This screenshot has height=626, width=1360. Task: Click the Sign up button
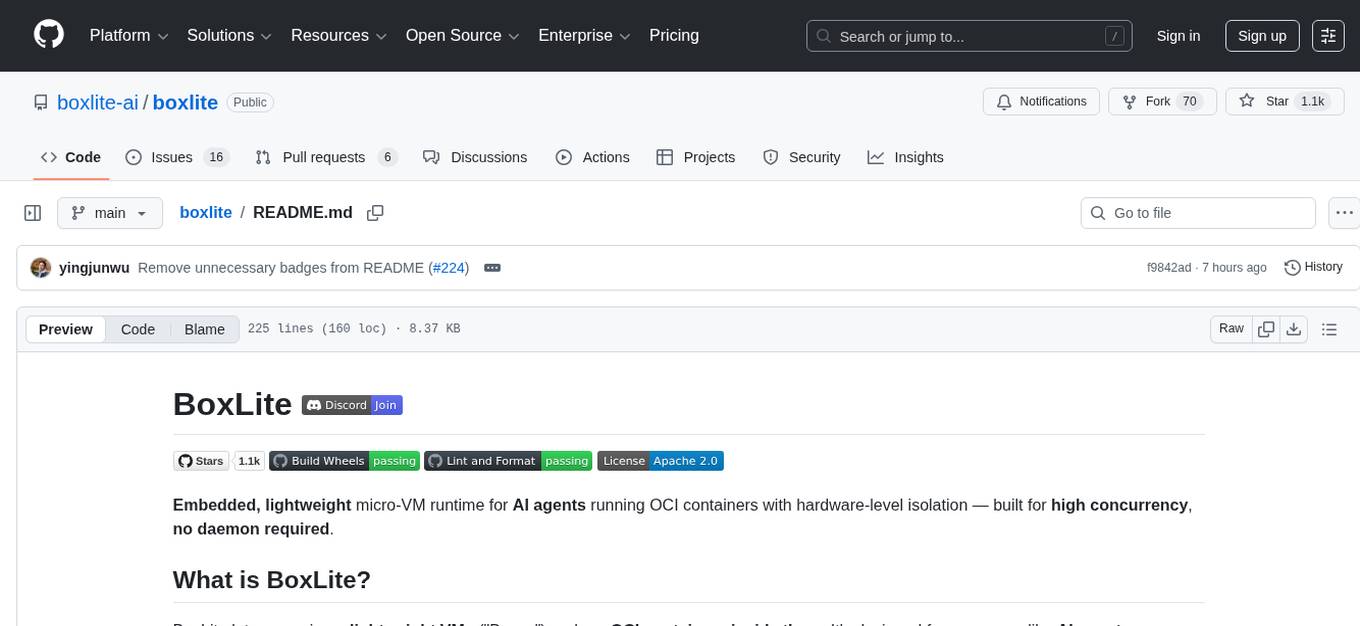click(x=1262, y=36)
